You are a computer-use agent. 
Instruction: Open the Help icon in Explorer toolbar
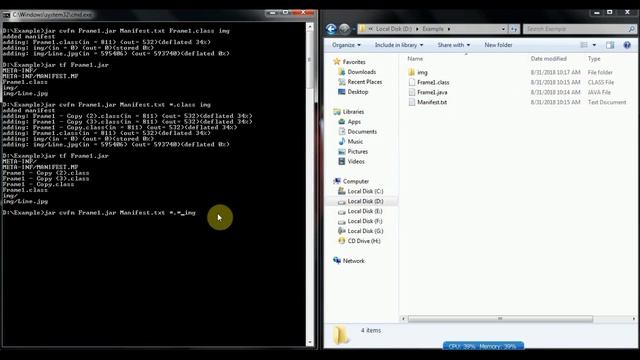(627, 45)
